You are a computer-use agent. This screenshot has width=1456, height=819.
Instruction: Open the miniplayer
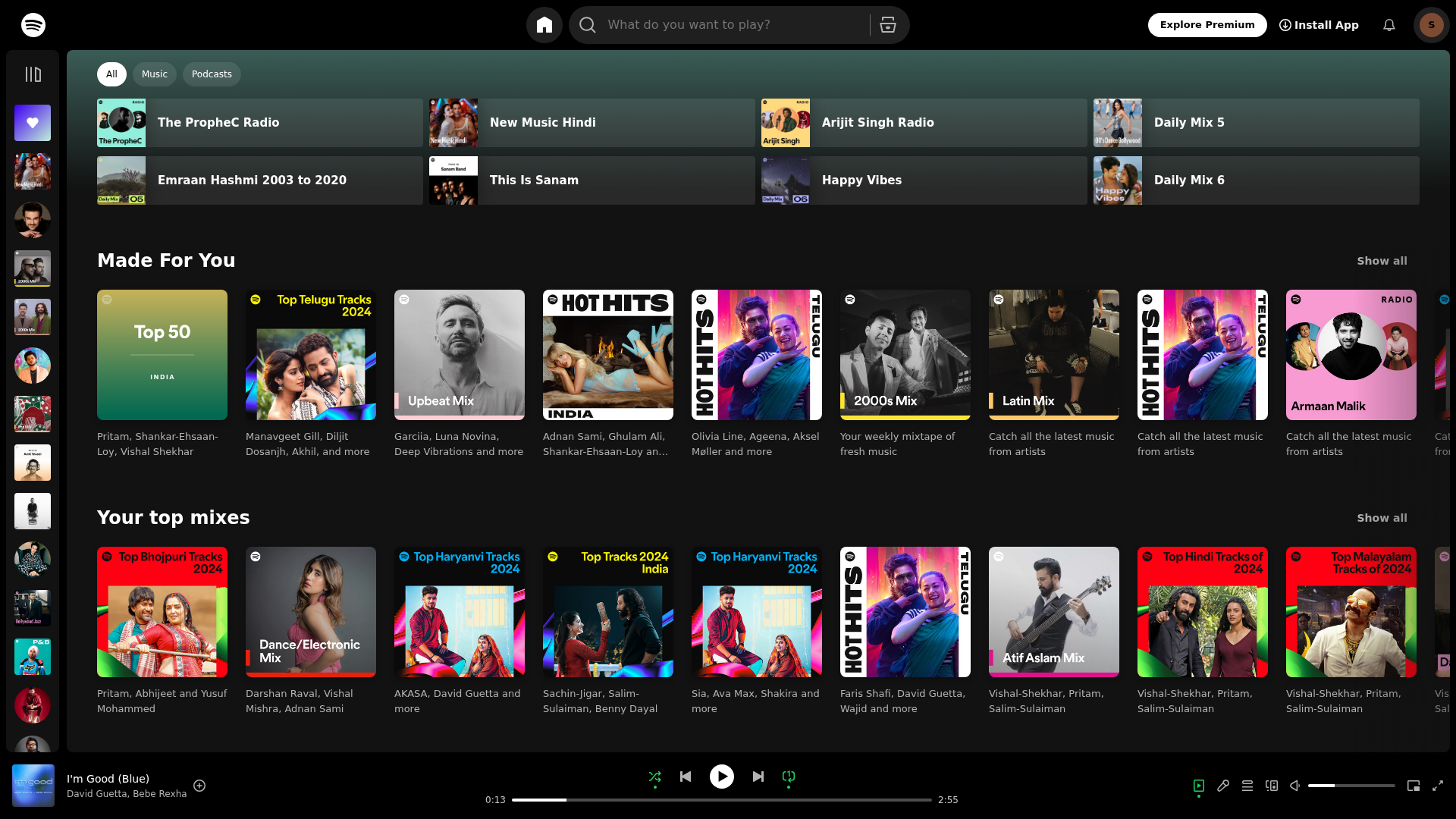[1414, 786]
